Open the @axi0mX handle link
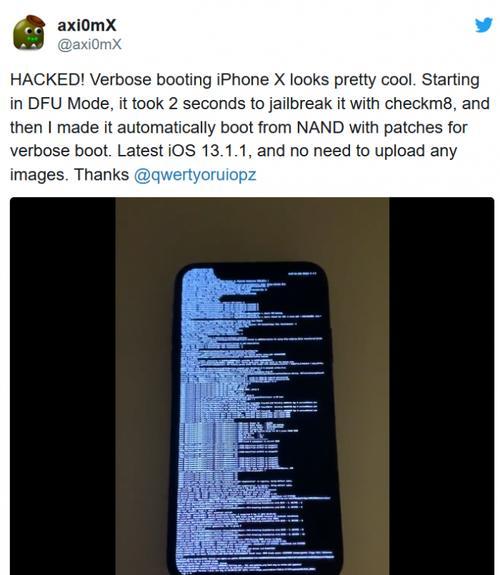 click(x=89, y=44)
